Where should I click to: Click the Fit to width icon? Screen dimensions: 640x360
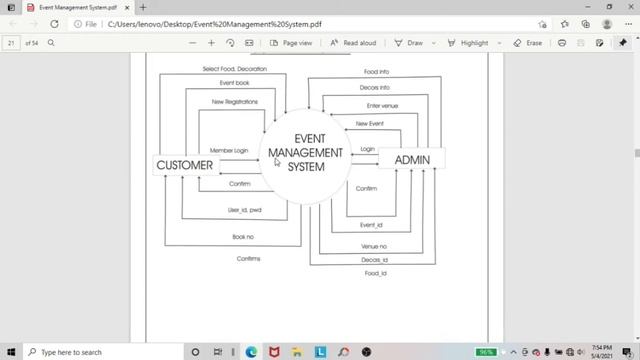click(249, 43)
